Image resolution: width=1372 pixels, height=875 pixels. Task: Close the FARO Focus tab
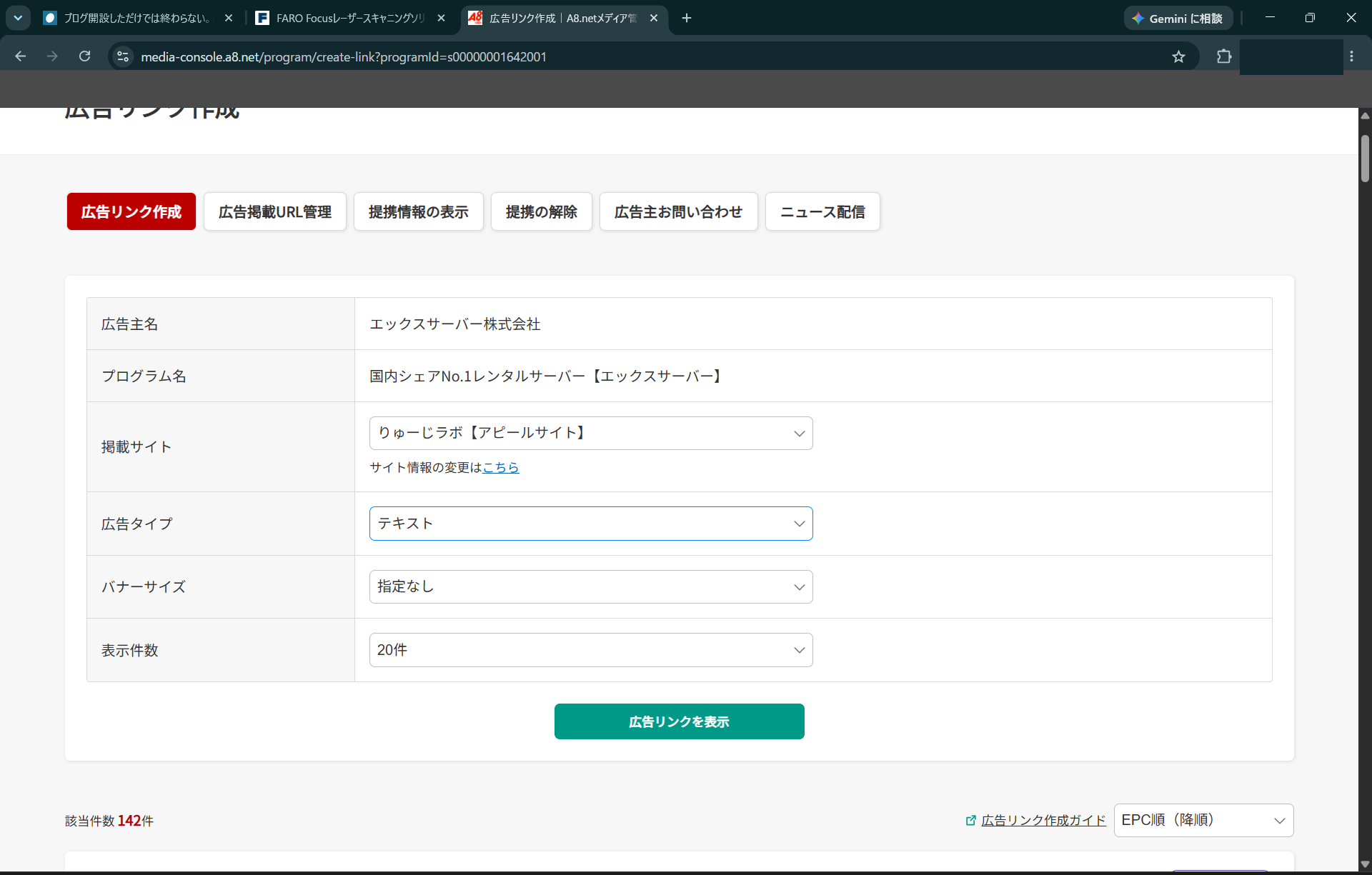pos(441,18)
